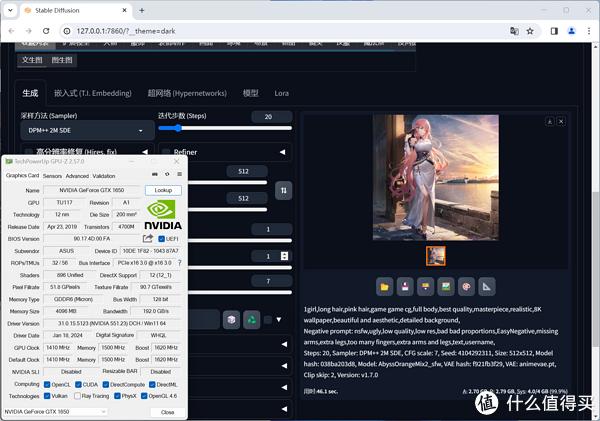This screenshot has height=421, width=600.
Task: Bookmark this page with the star icon
Action: pyautogui.click(x=530, y=31)
